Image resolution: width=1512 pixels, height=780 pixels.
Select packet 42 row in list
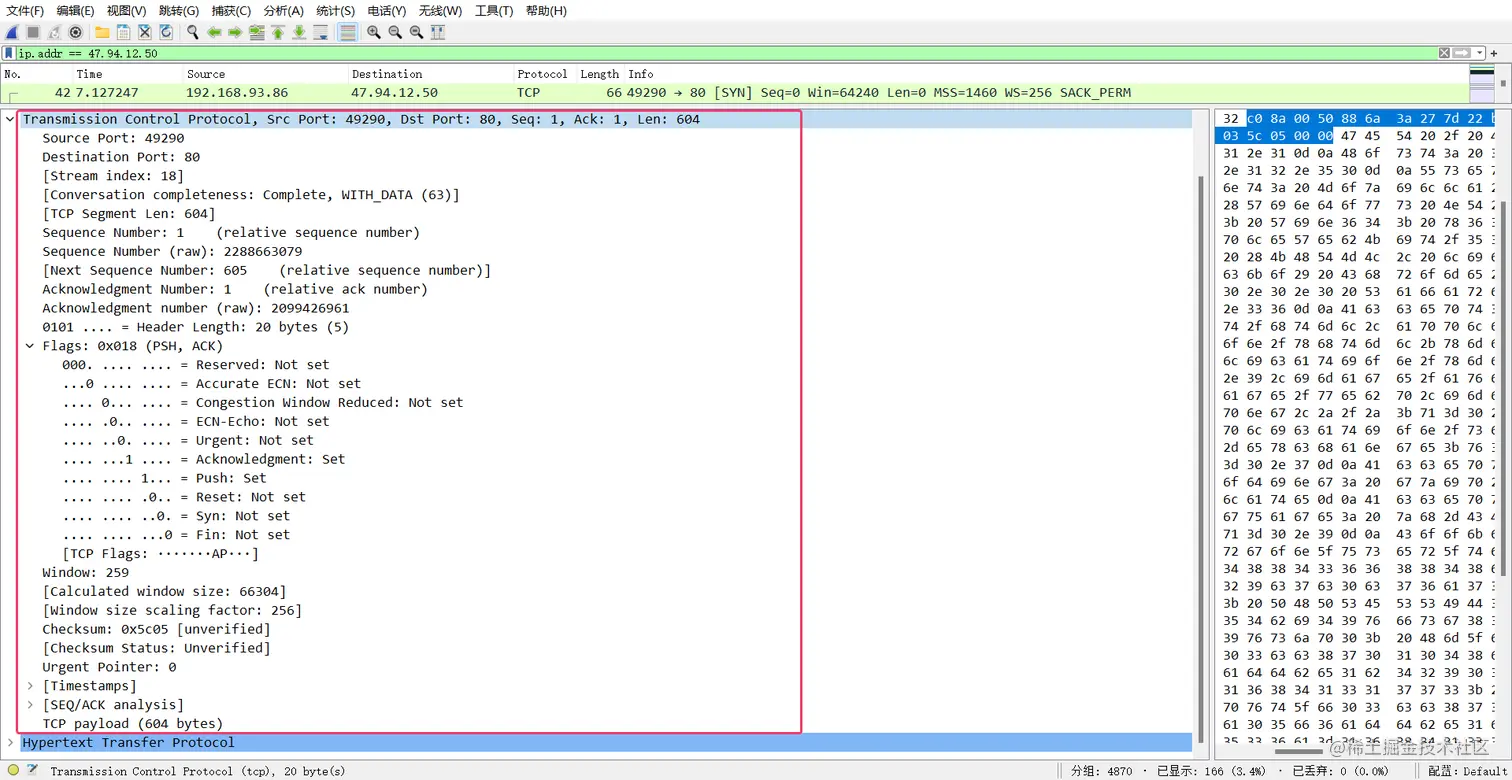click(x=734, y=93)
